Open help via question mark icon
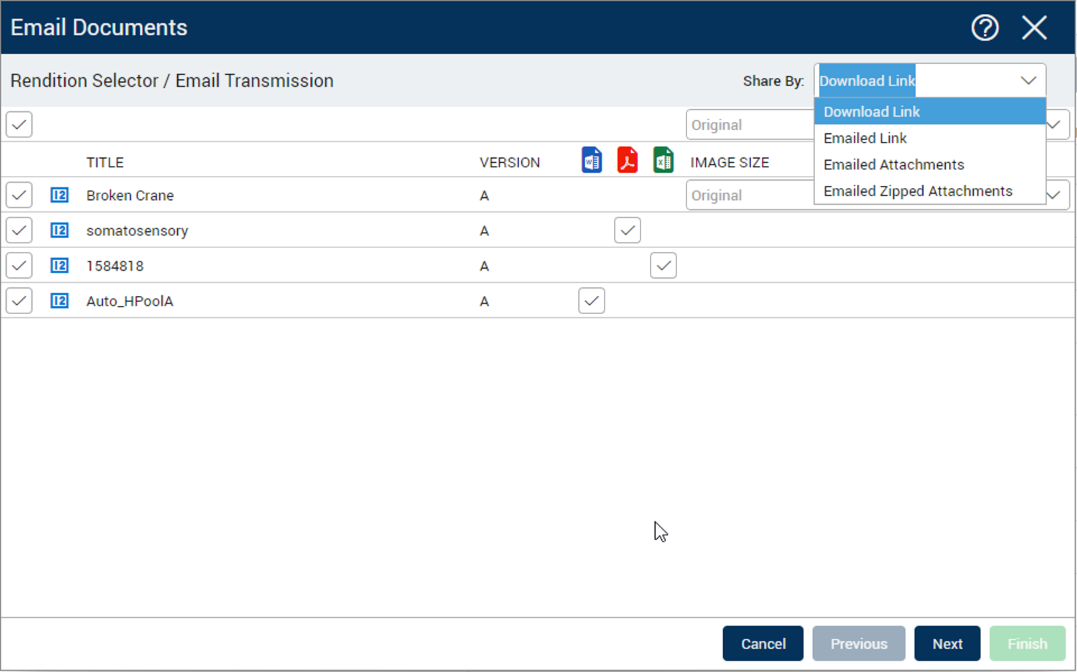 click(x=984, y=27)
